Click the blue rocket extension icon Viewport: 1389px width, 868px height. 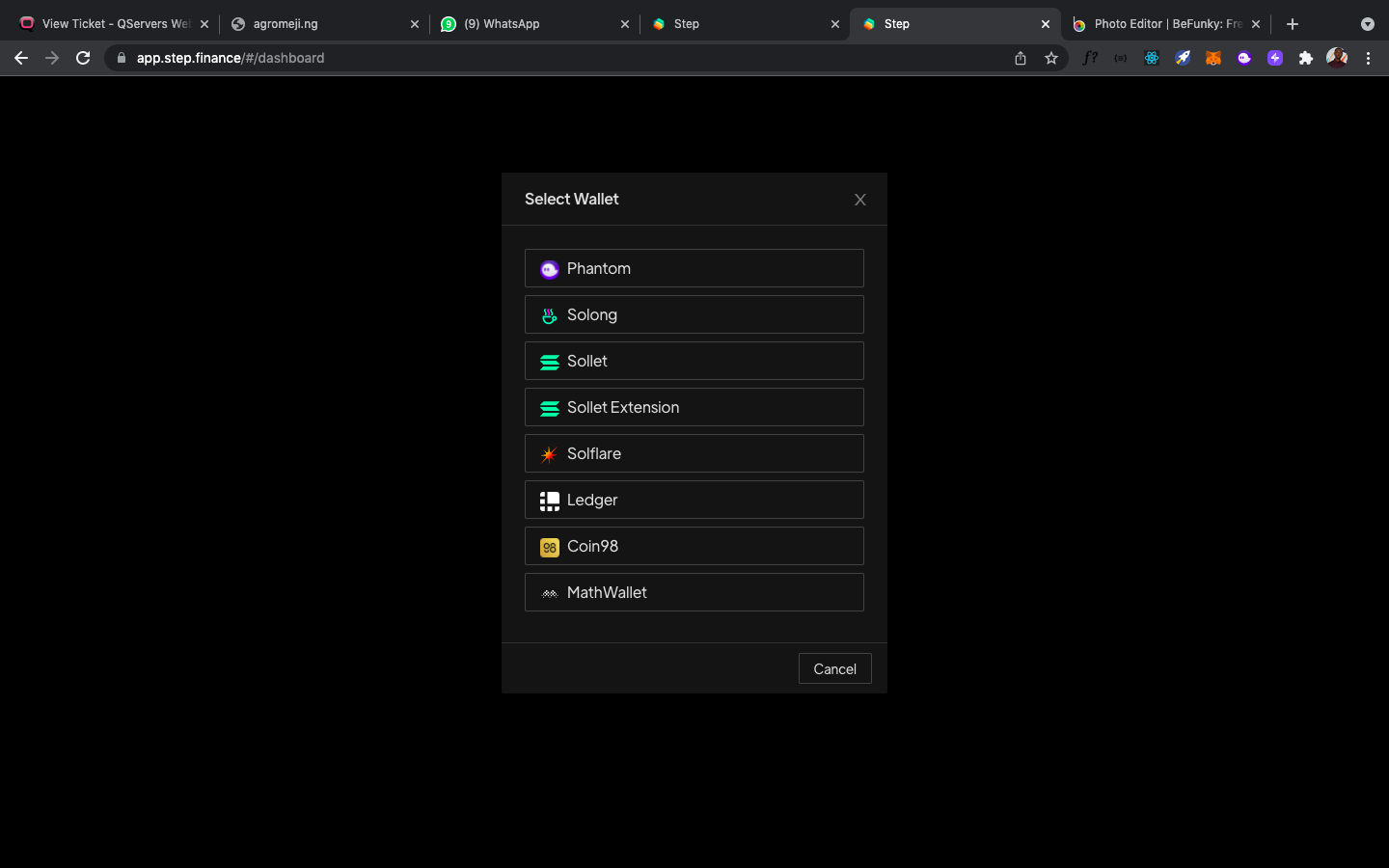(x=1183, y=58)
